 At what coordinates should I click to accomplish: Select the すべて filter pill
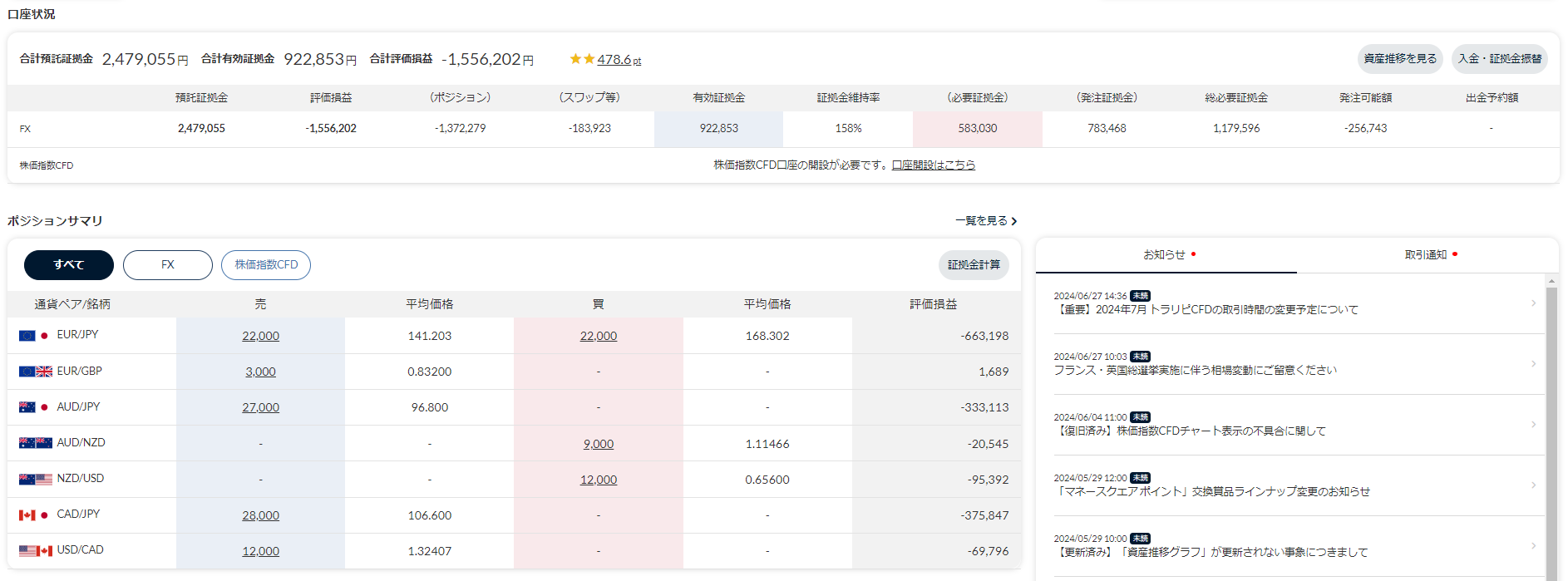[69, 265]
